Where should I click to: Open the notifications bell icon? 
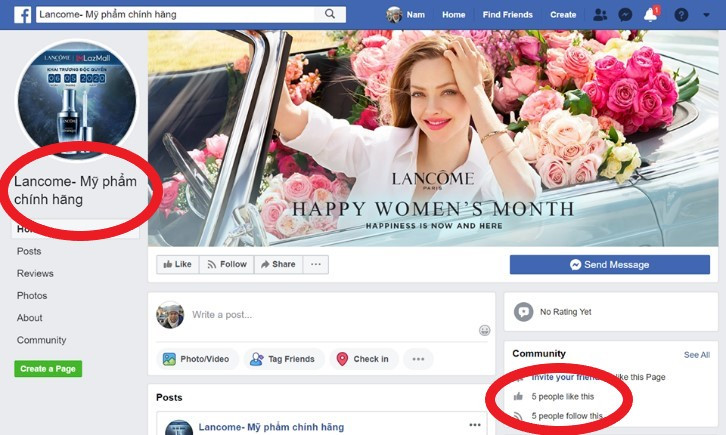point(650,15)
